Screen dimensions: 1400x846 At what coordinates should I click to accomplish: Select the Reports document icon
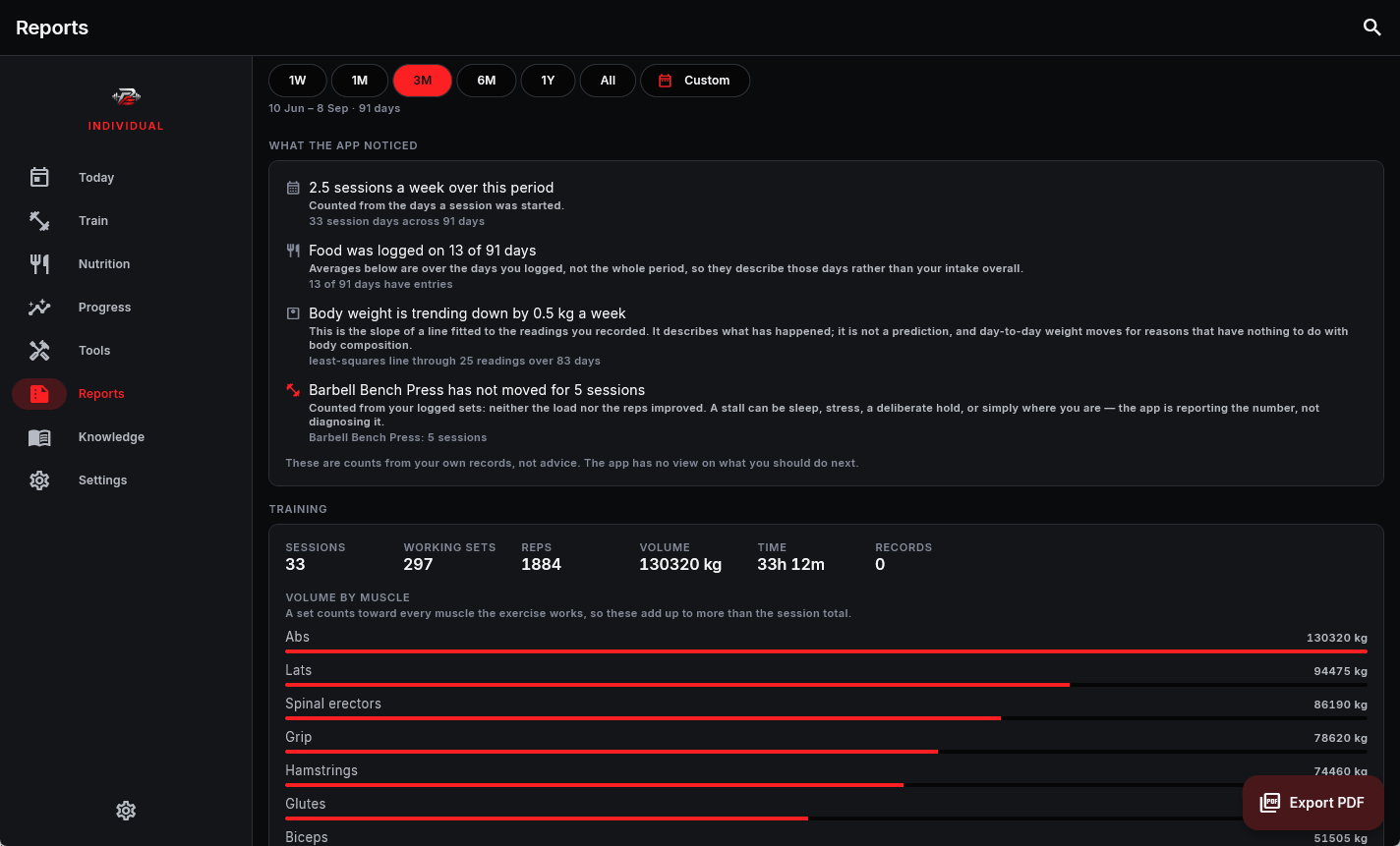[39, 393]
